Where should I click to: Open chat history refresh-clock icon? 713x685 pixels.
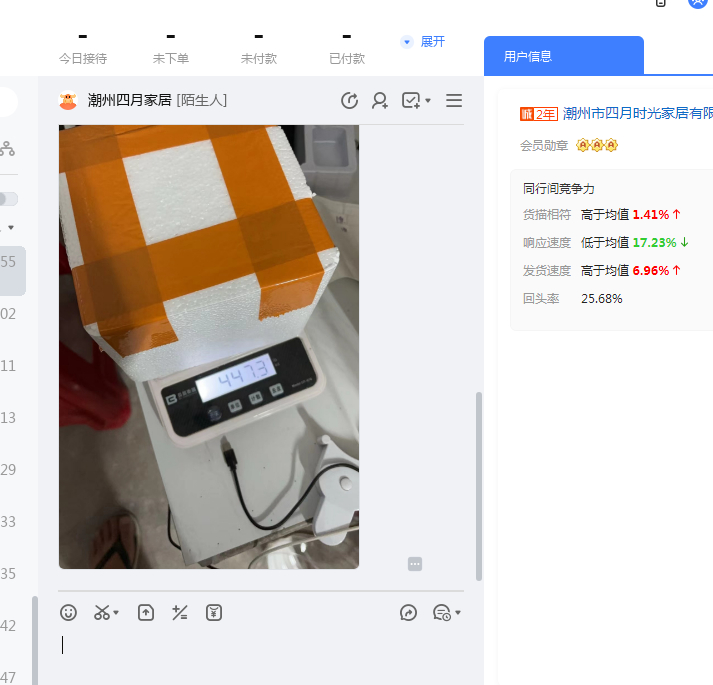349,100
